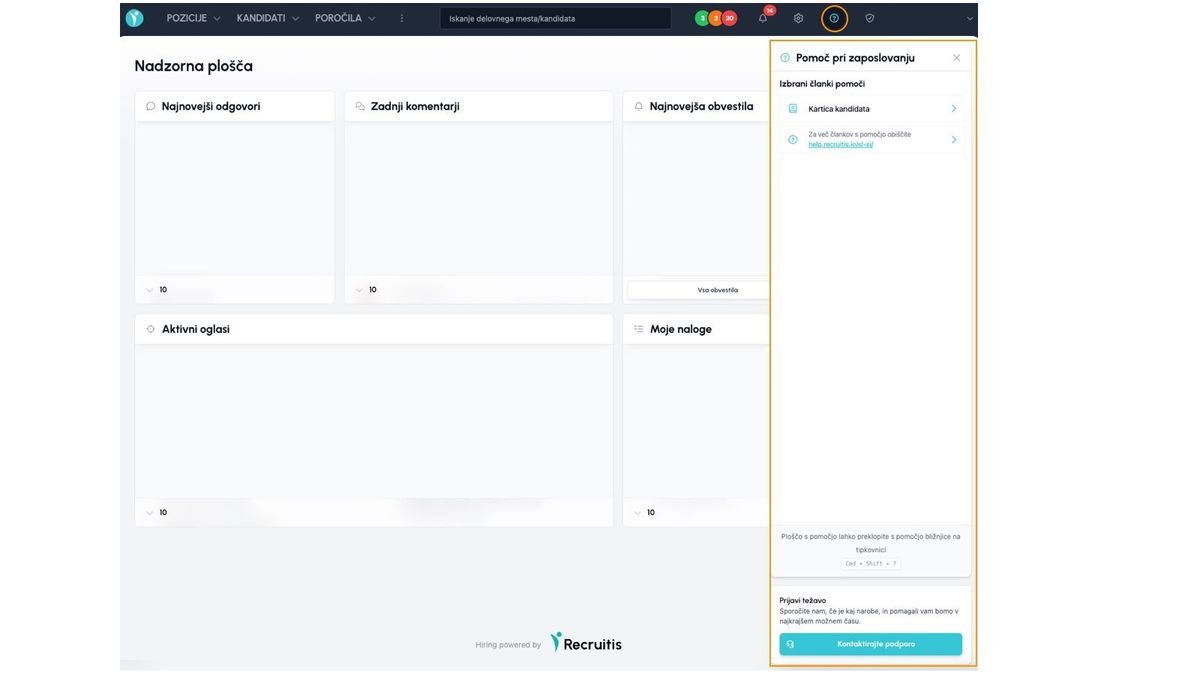
Task: Change page size in Aktivni oglasi panel
Action: click(157, 512)
